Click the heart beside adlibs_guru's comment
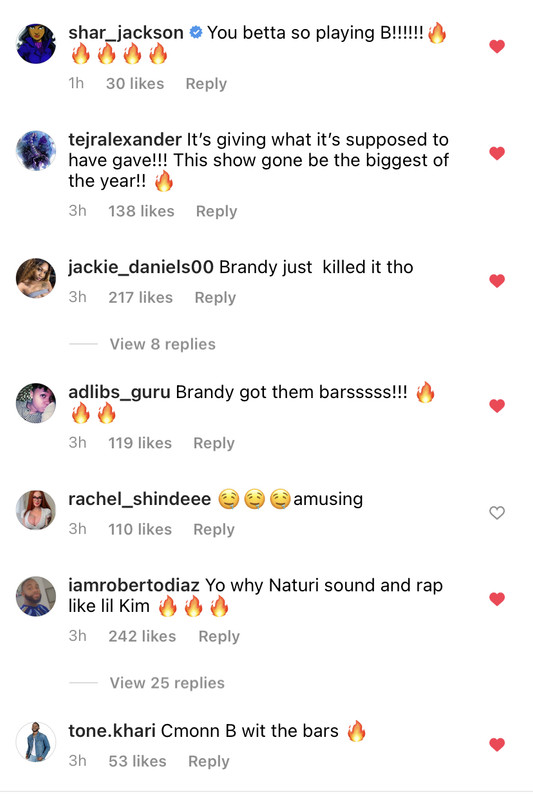This screenshot has height=800, width=533. 497,406
